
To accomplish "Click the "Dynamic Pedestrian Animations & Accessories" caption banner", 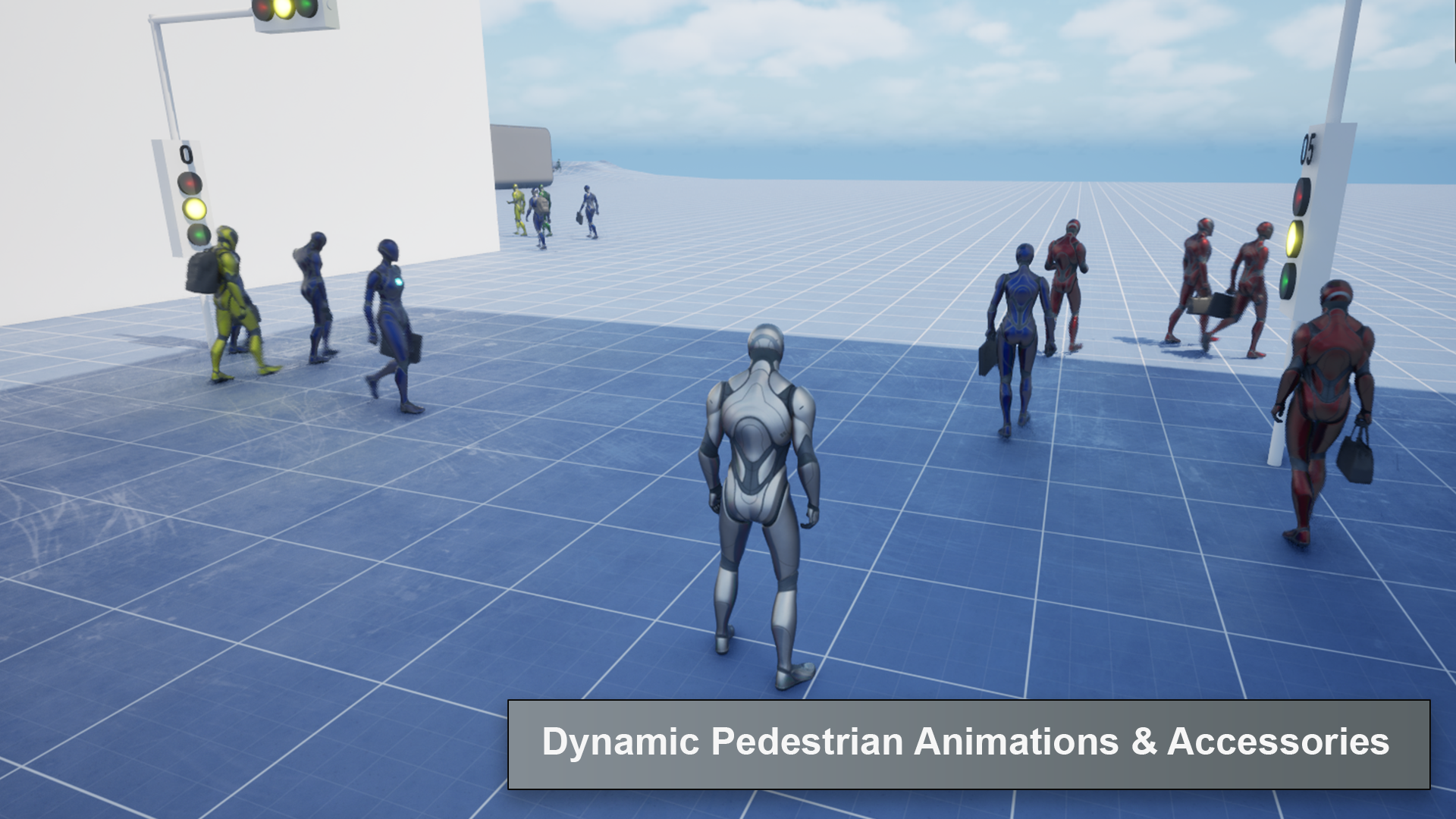I will (x=968, y=744).
